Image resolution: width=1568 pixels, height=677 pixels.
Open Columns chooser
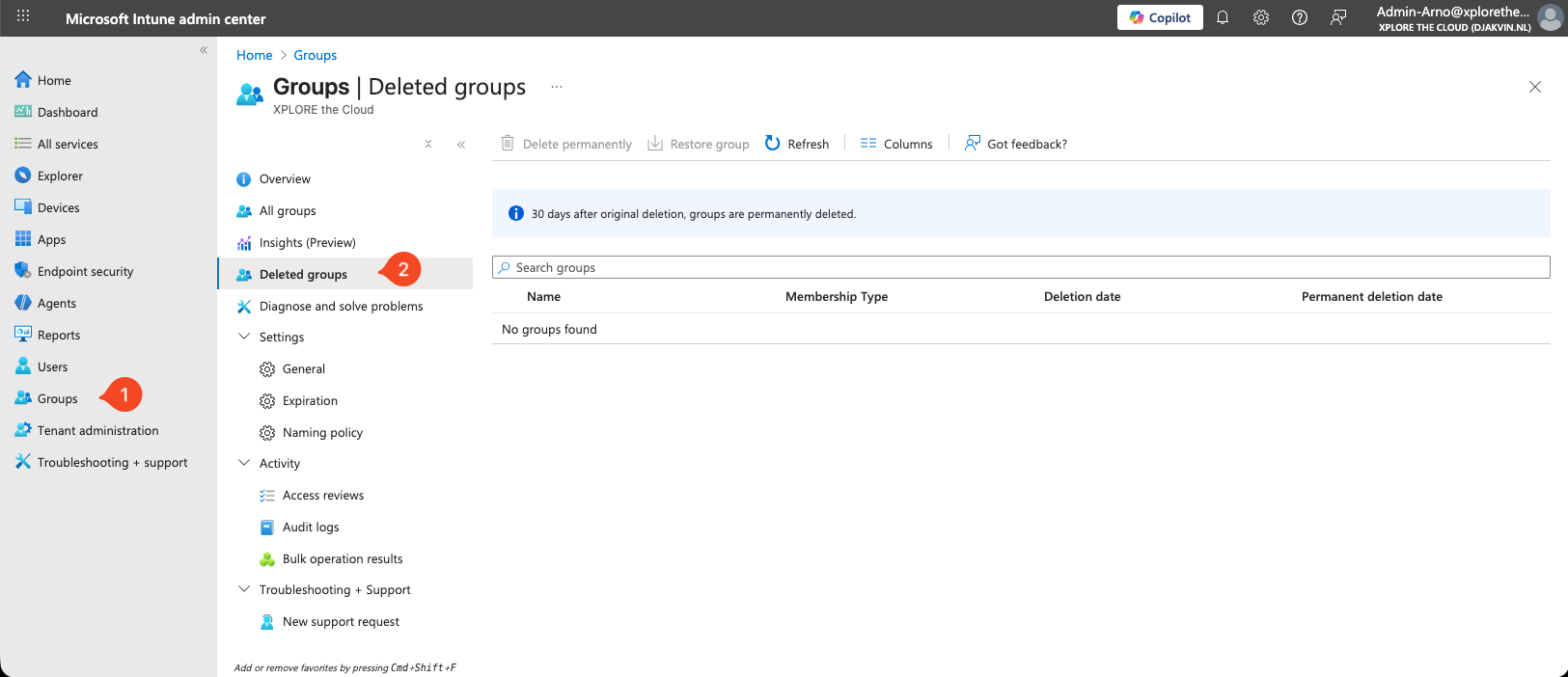[x=896, y=144]
